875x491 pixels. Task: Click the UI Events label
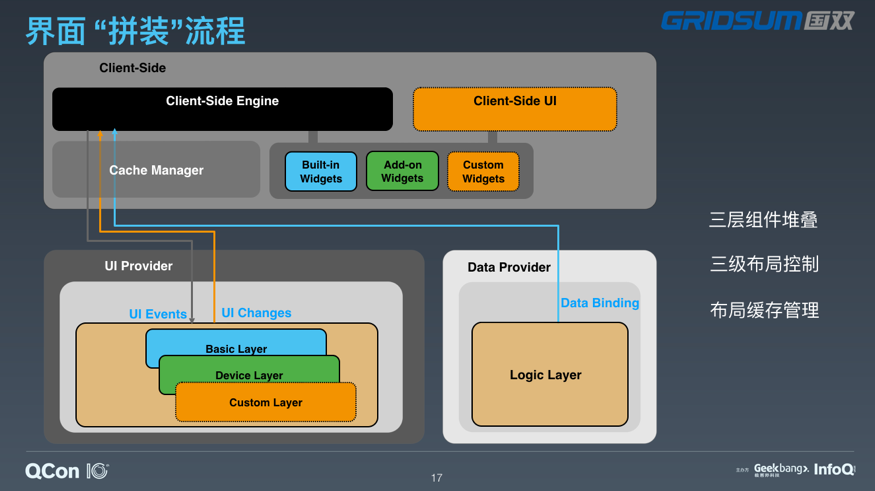coord(157,314)
